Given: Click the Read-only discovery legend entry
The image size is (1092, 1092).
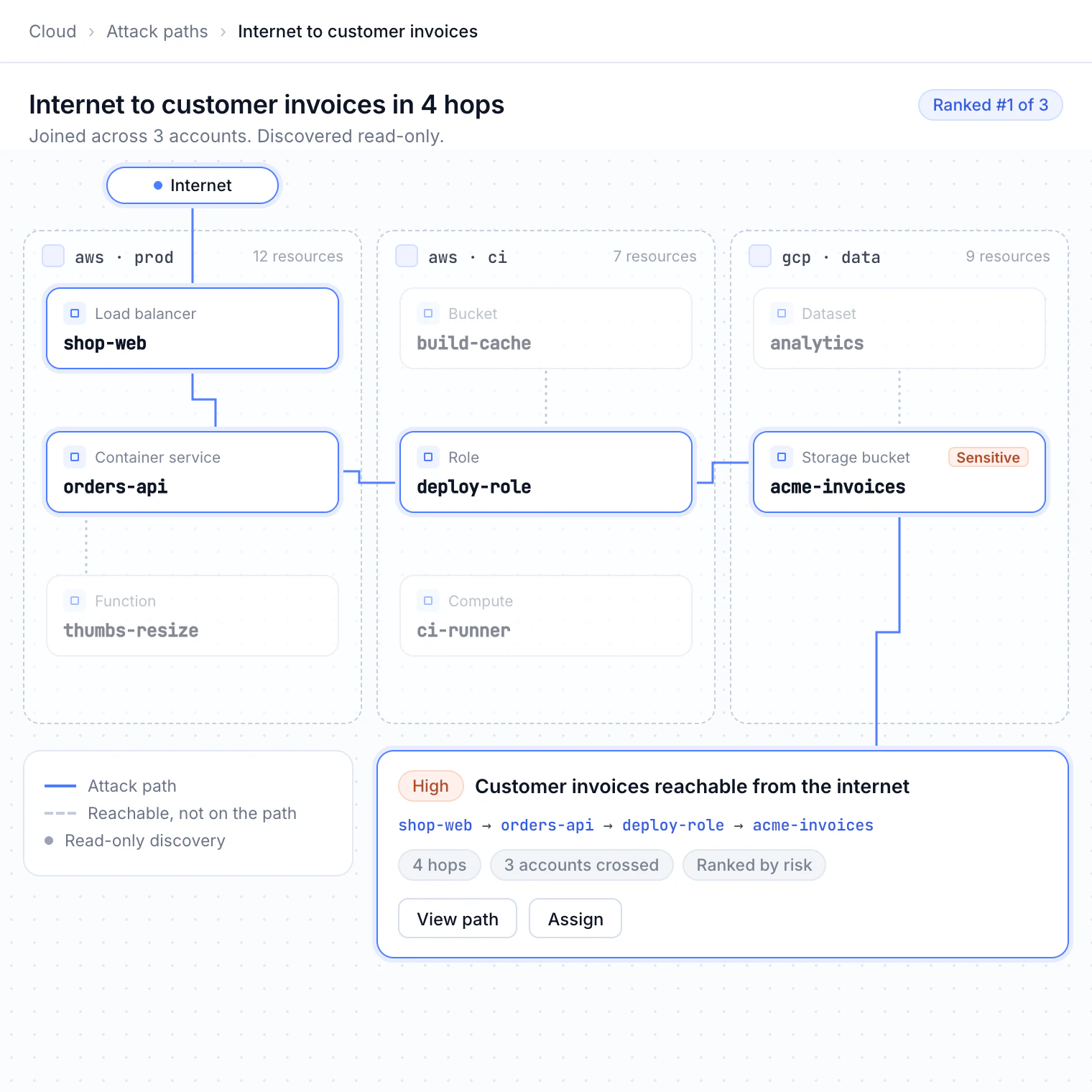Looking at the screenshot, I should [x=135, y=841].
